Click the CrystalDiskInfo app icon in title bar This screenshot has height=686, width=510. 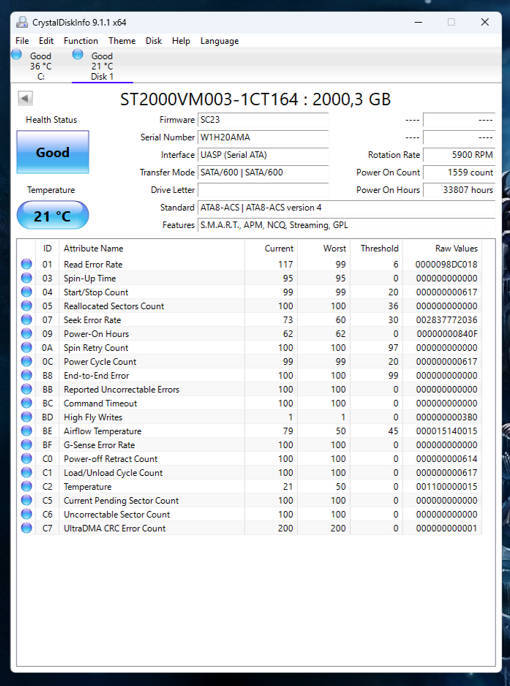22,22
